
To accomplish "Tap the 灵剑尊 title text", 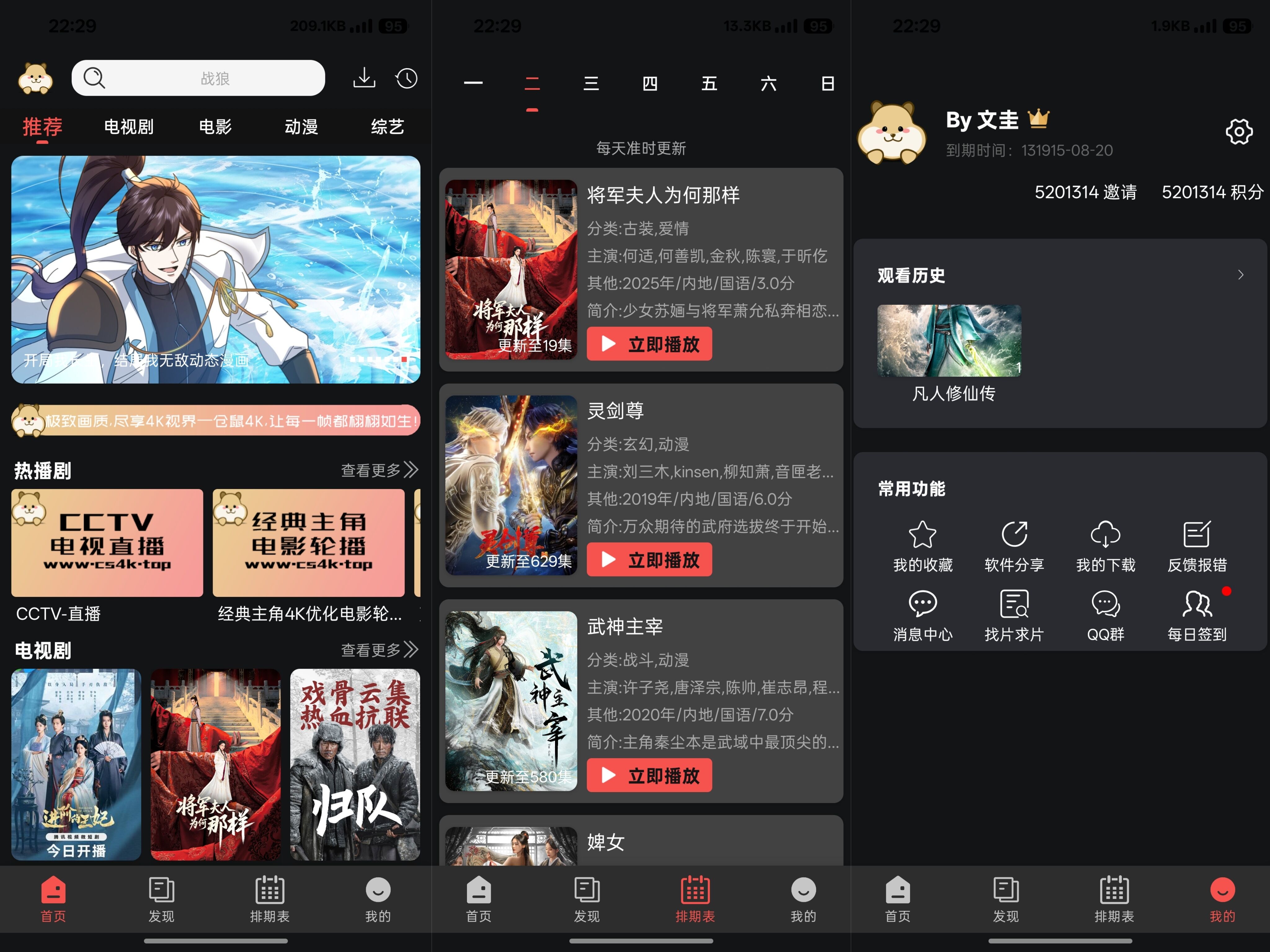I will point(615,410).
